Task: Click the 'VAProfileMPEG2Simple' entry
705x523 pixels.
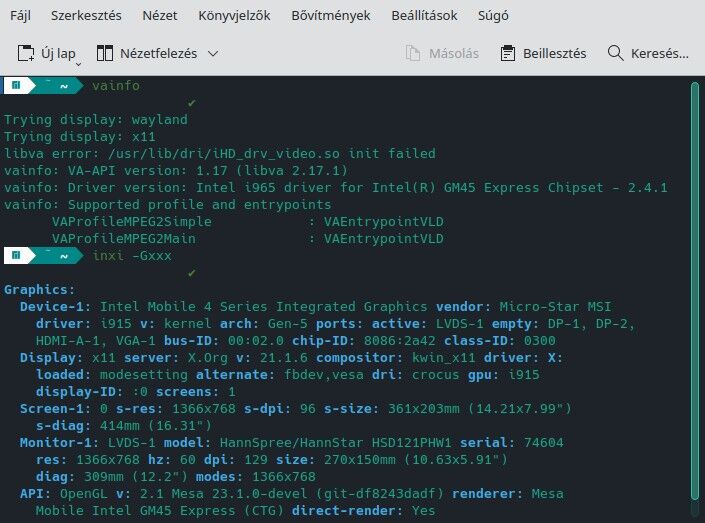Action: [131, 222]
